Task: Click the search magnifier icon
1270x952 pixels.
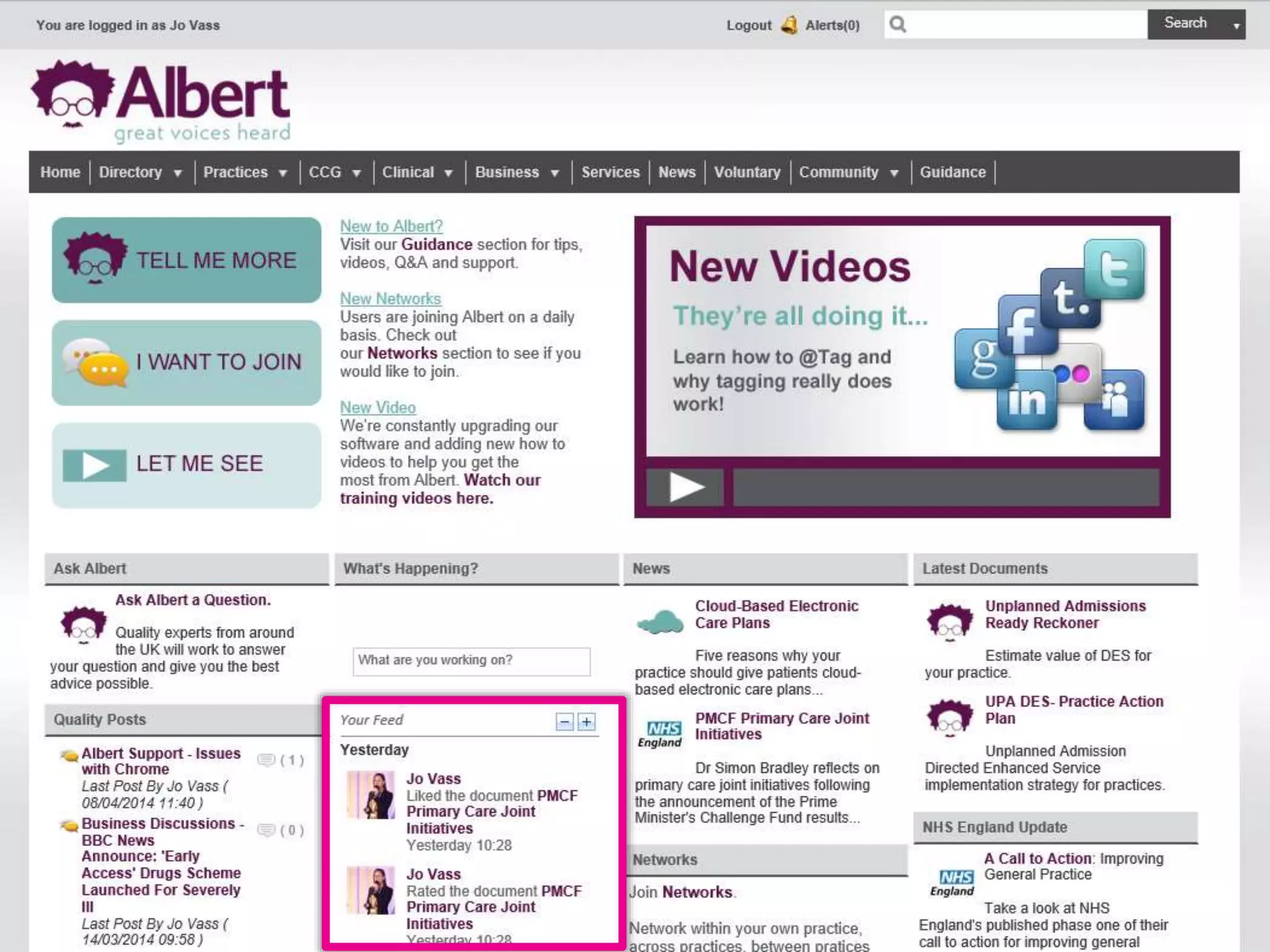Action: pos(898,25)
